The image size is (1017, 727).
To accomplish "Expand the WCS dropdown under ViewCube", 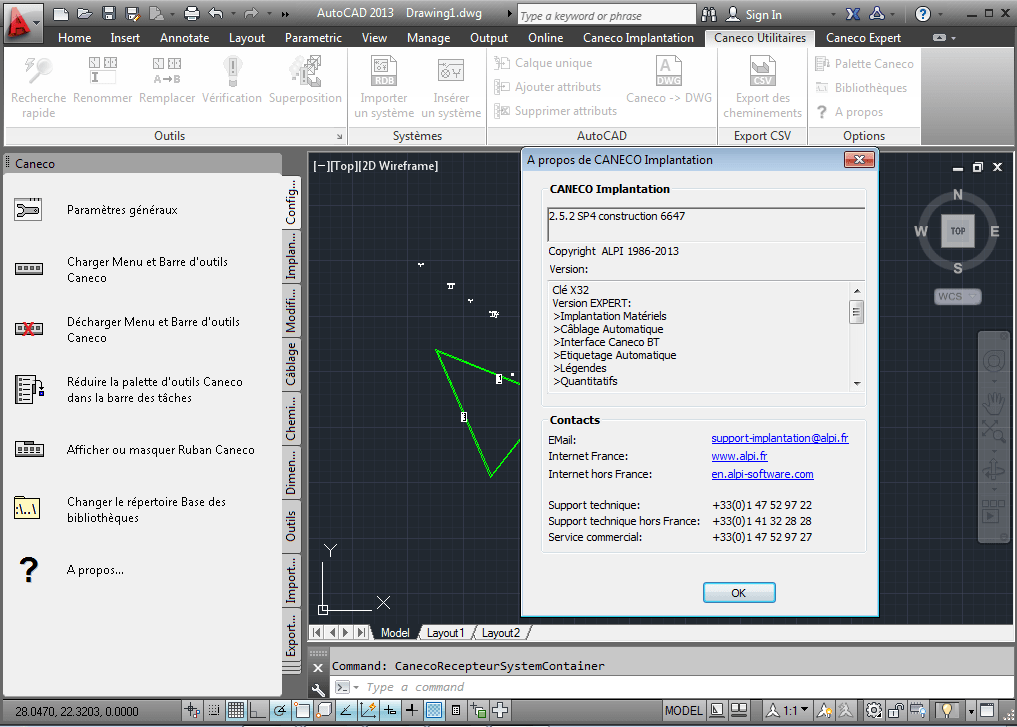I will coord(972,296).
